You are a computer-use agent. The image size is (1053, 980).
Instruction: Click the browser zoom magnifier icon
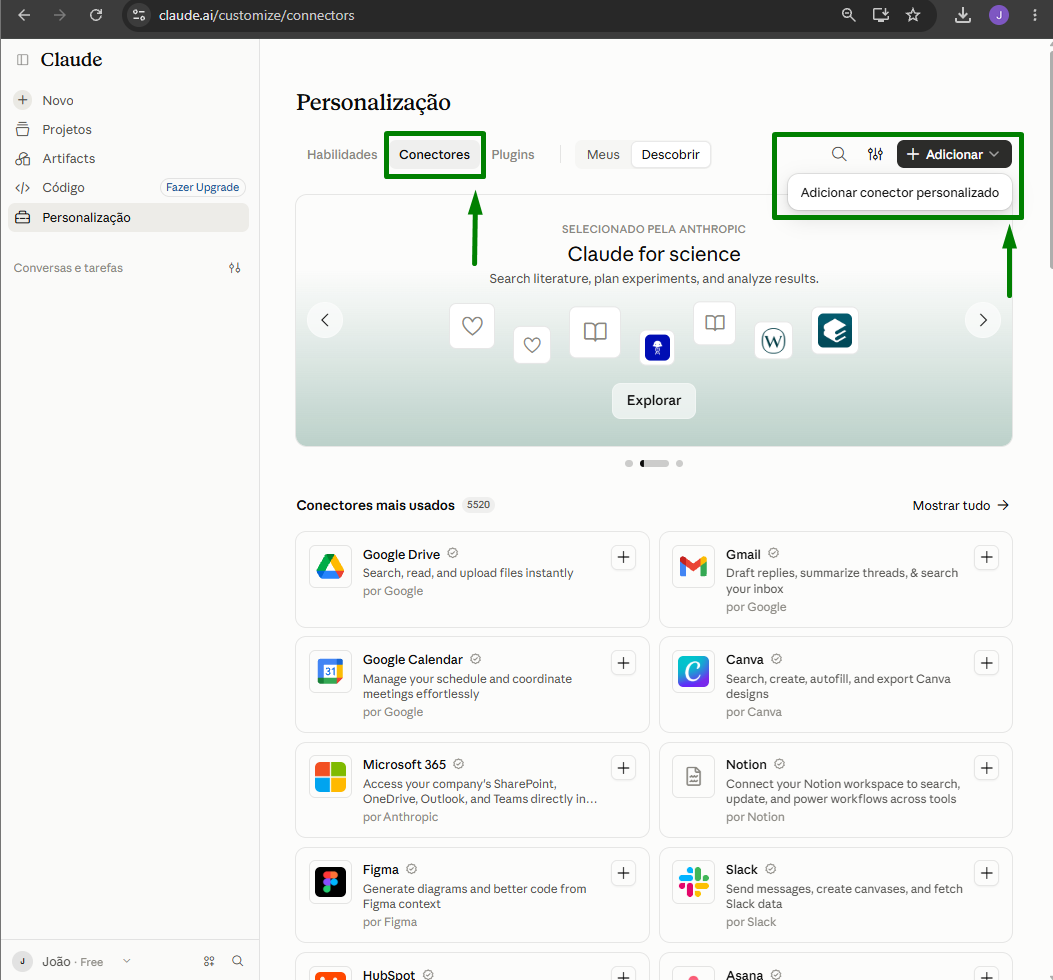pyautogui.click(x=848, y=15)
